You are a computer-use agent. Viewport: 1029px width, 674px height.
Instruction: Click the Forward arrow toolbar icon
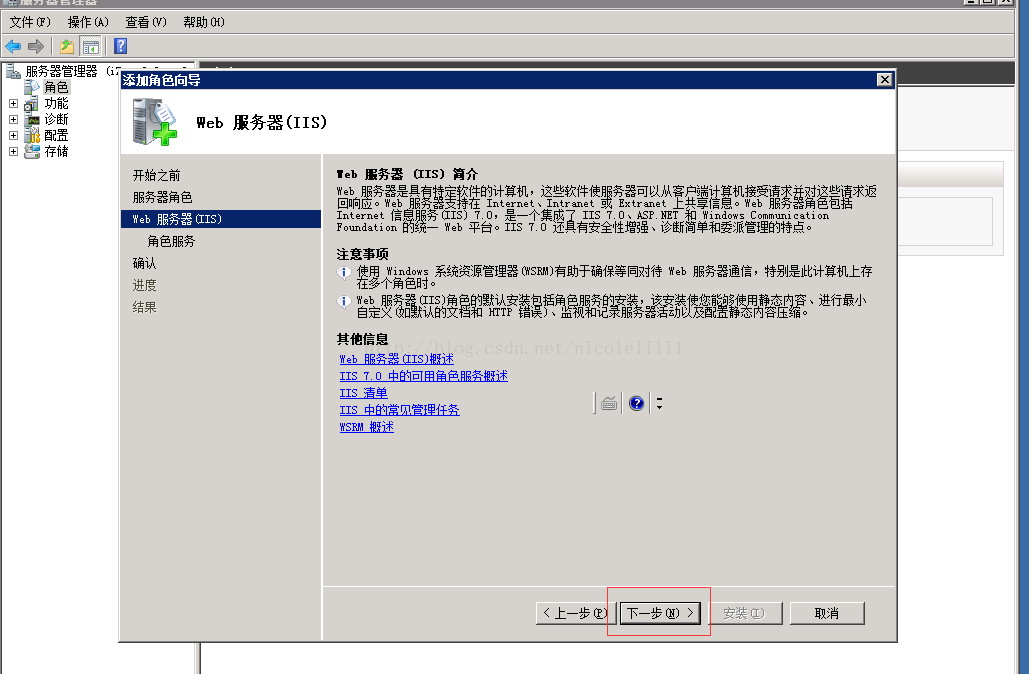(36, 47)
